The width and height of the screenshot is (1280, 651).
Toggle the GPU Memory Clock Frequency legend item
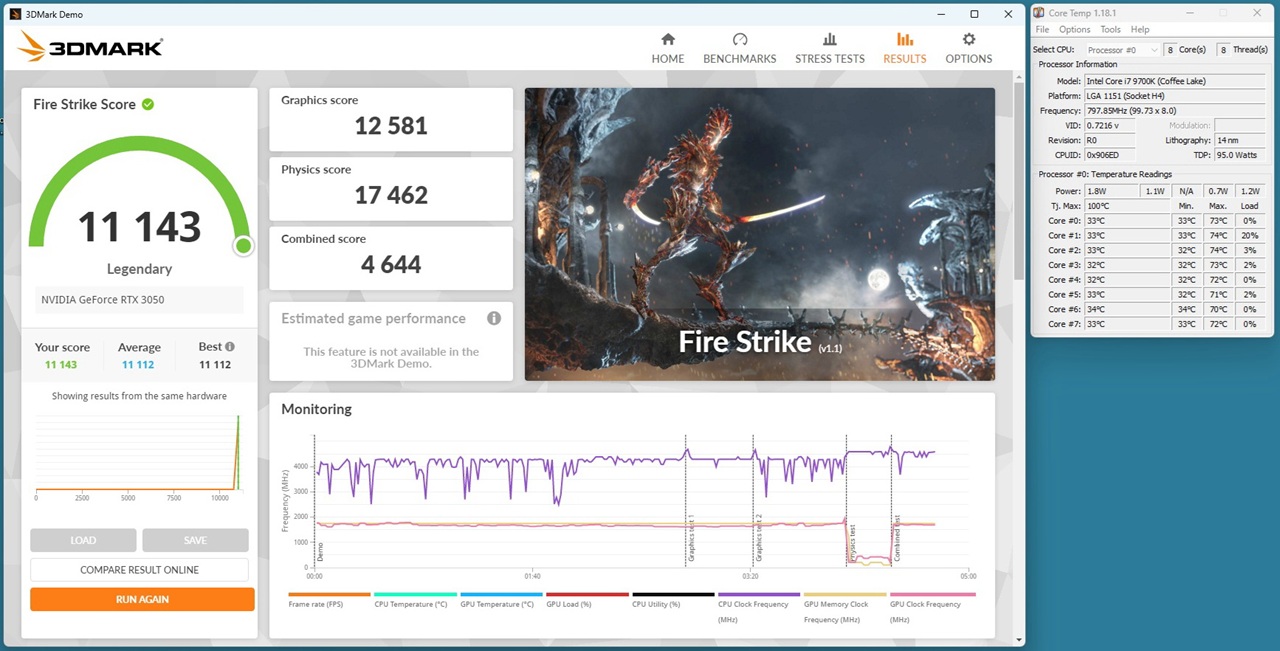pos(845,606)
